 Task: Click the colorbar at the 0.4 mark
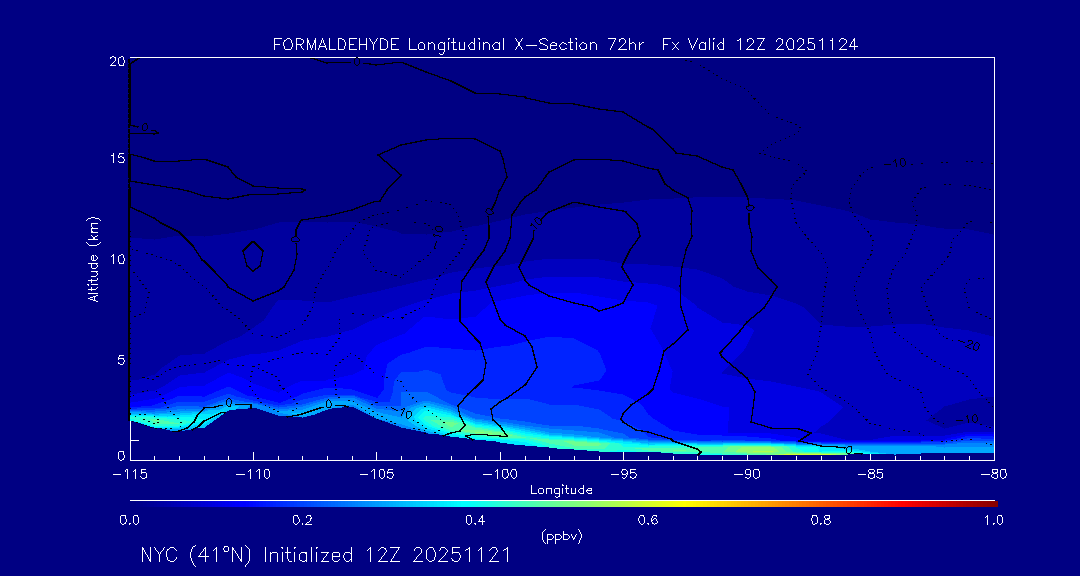point(476,502)
